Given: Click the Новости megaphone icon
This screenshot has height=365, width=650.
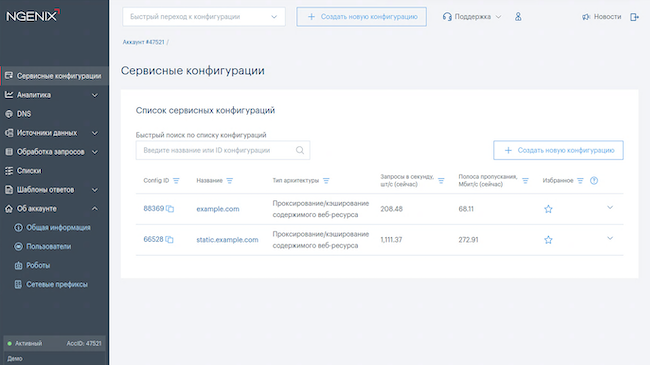Looking at the screenshot, I should [586, 17].
